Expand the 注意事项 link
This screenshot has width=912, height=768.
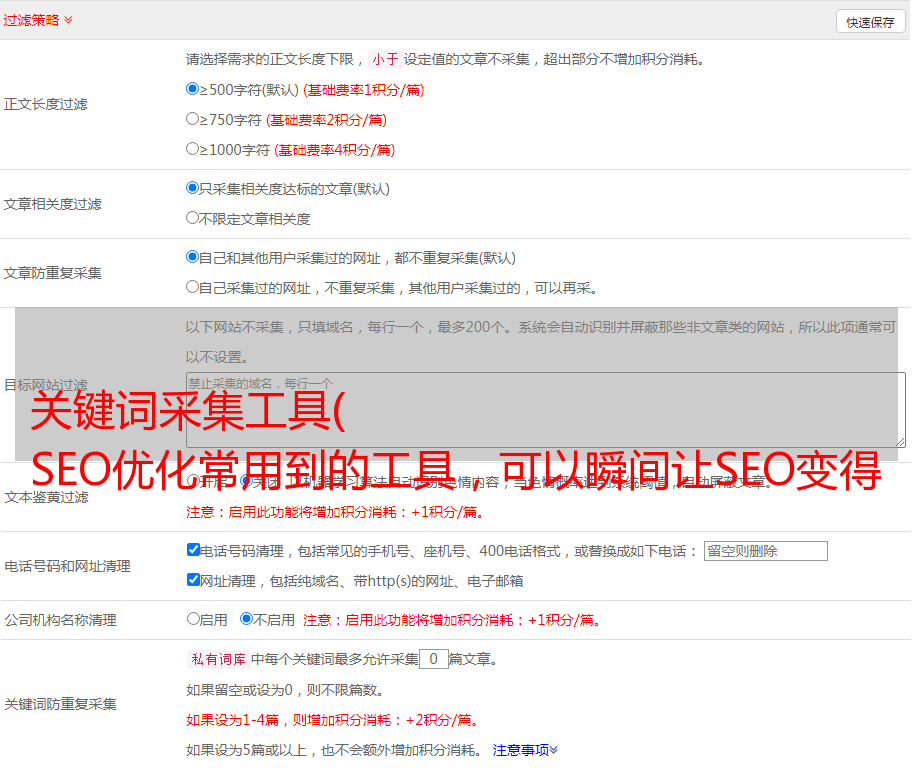click(x=525, y=749)
